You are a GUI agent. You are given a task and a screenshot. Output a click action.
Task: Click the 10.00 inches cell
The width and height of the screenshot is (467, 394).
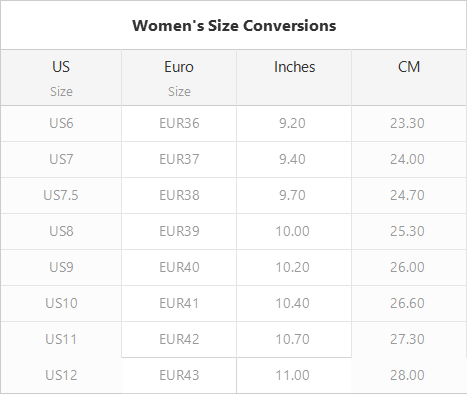click(x=294, y=232)
